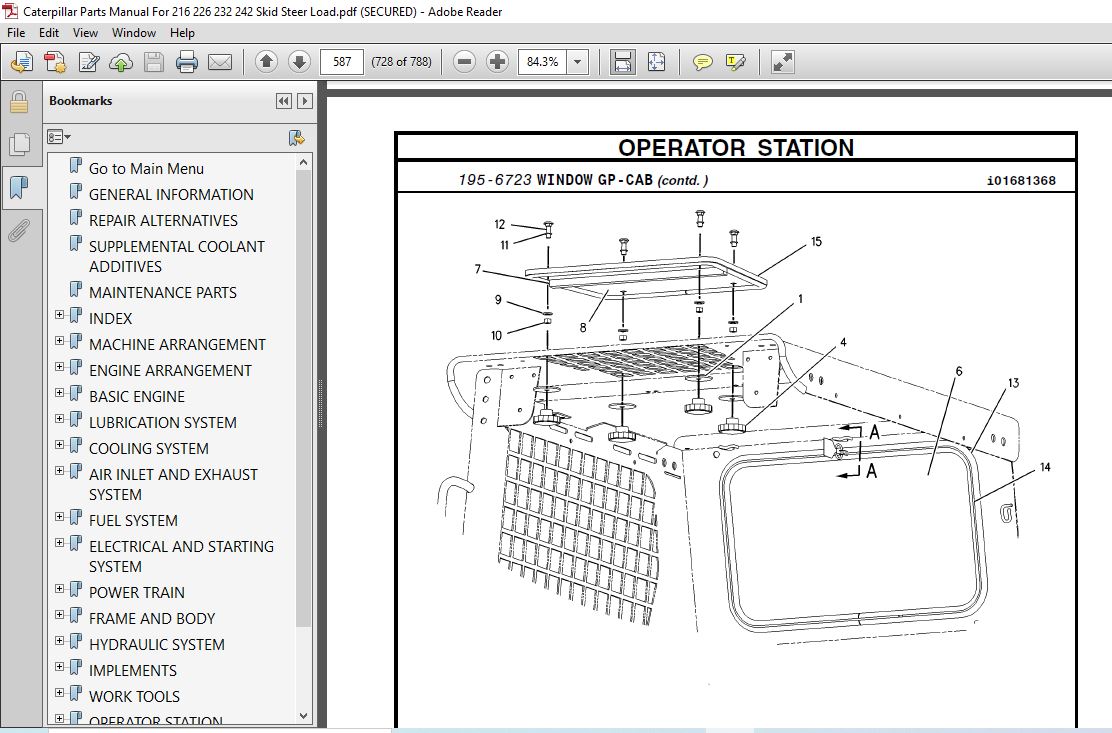Expand the COOLING SYSTEM bookmark
Viewport: 1112px width, 733px height.
(x=60, y=445)
